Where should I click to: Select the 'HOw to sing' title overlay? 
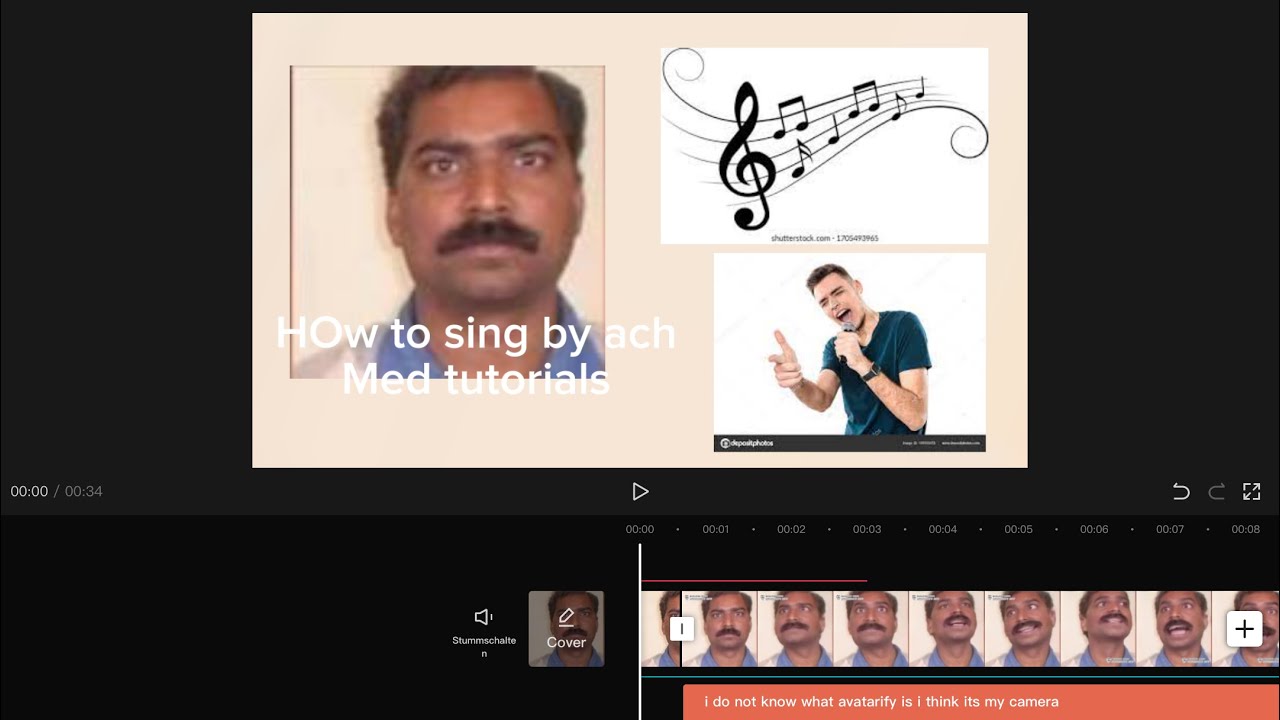(x=476, y=356)
